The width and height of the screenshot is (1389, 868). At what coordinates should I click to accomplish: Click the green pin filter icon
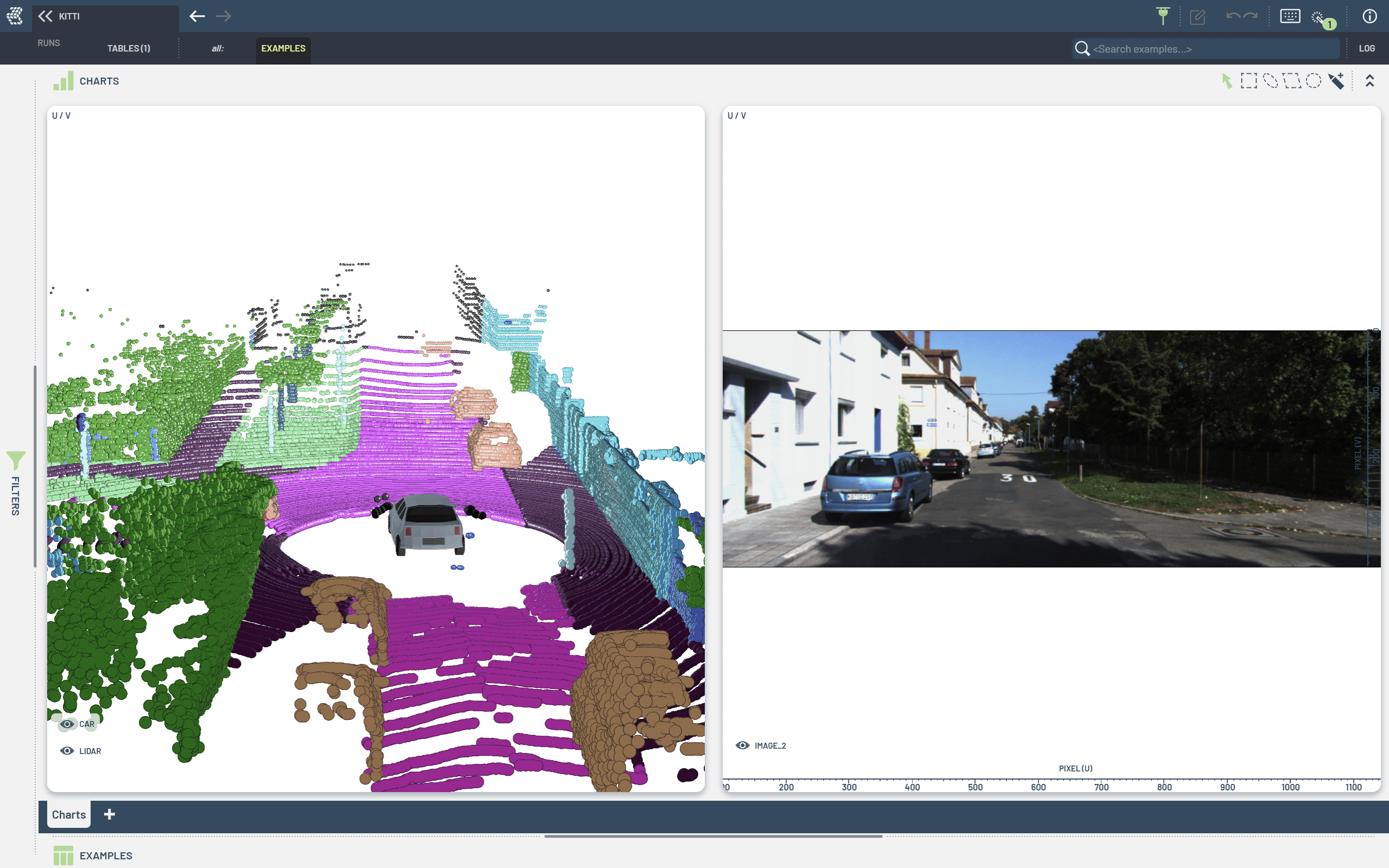[1162, 16]
